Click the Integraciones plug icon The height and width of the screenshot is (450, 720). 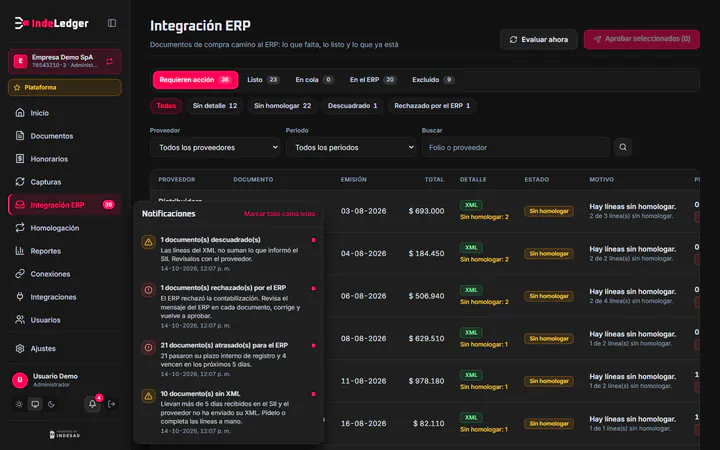click(x=20, y=297)
